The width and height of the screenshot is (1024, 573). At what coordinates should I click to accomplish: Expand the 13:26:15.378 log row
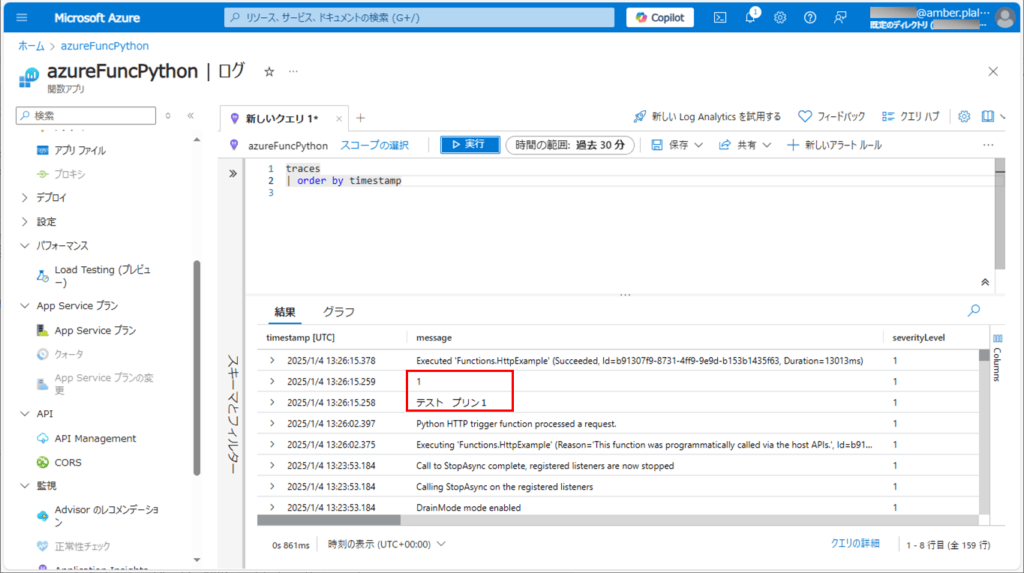coord(272,360)
